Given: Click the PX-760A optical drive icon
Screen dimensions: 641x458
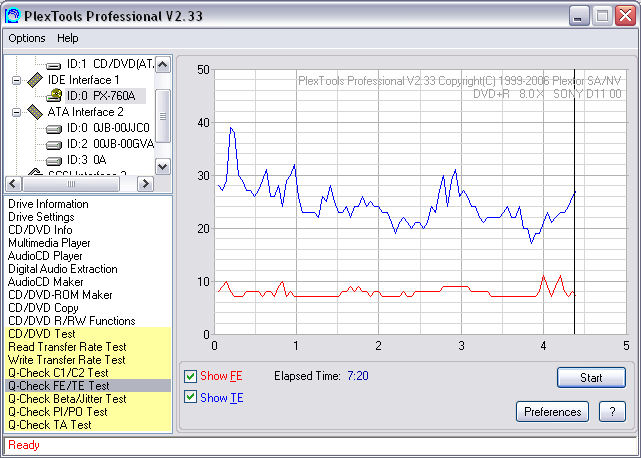Looking at the screenshot, I should pos(54,96).
